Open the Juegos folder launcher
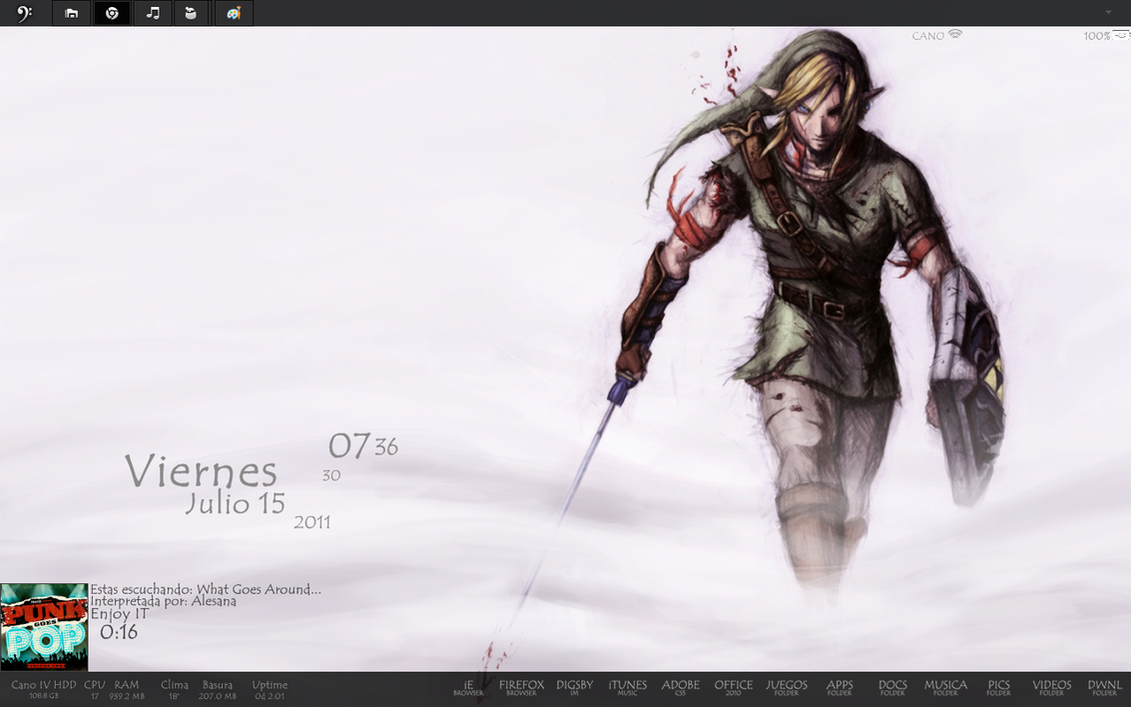 [786, 688]
